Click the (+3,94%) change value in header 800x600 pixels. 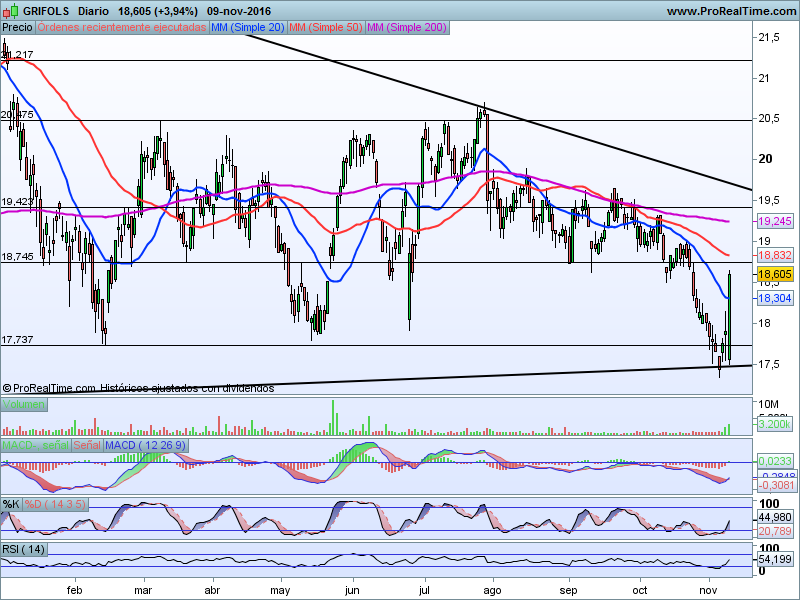click(x=174, y=11)
